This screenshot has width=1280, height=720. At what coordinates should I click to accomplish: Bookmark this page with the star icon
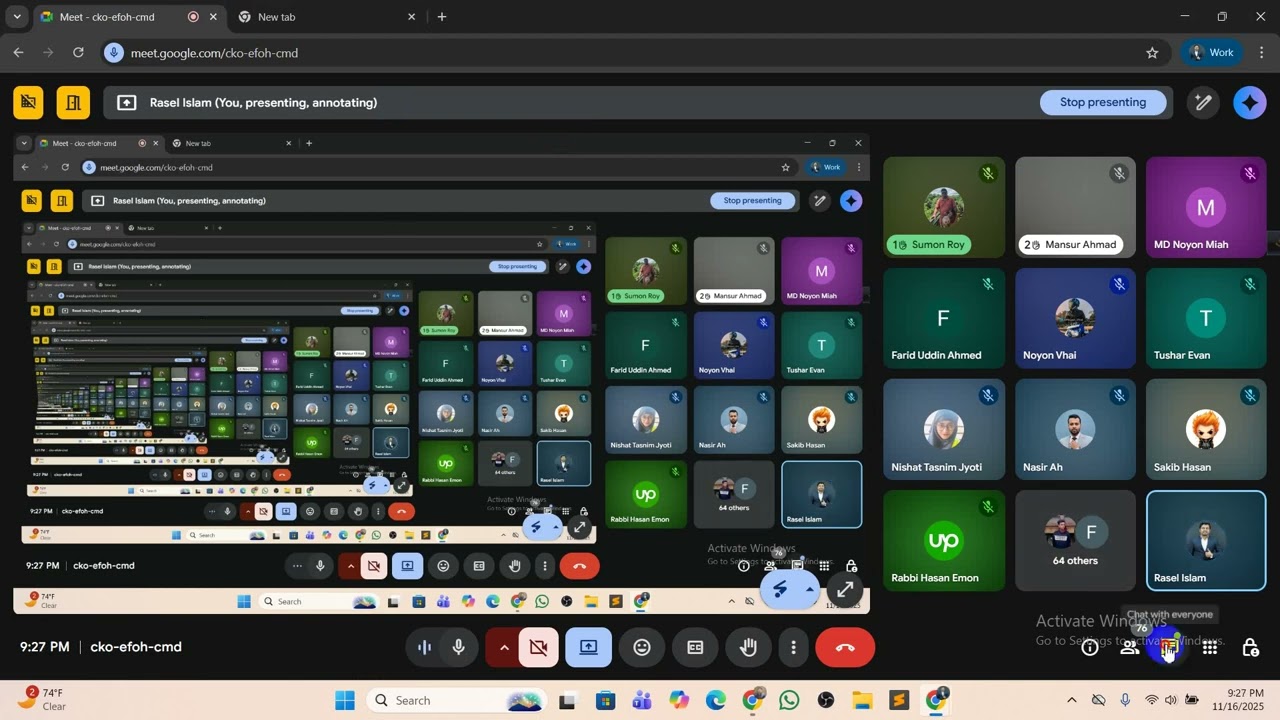pos(1152,53)
